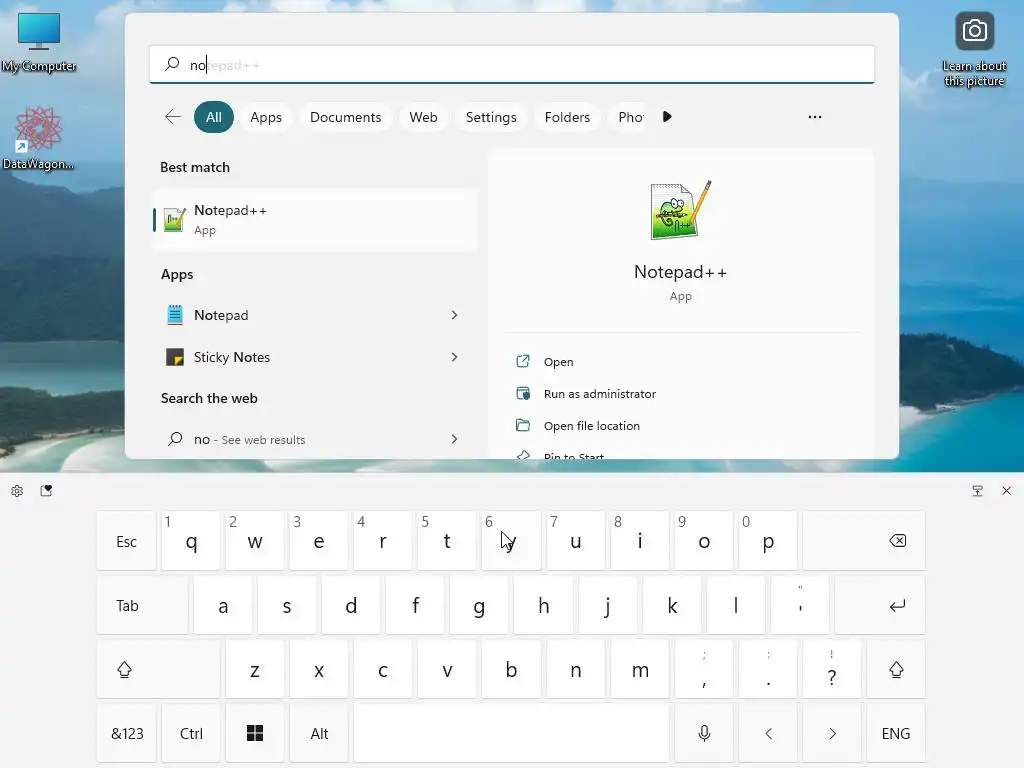This screenshot has width=1024, height=768.
Task: Toggle the Ctrl key on touch keyboard
Action: pyautogui.click(x=191, y=733)
